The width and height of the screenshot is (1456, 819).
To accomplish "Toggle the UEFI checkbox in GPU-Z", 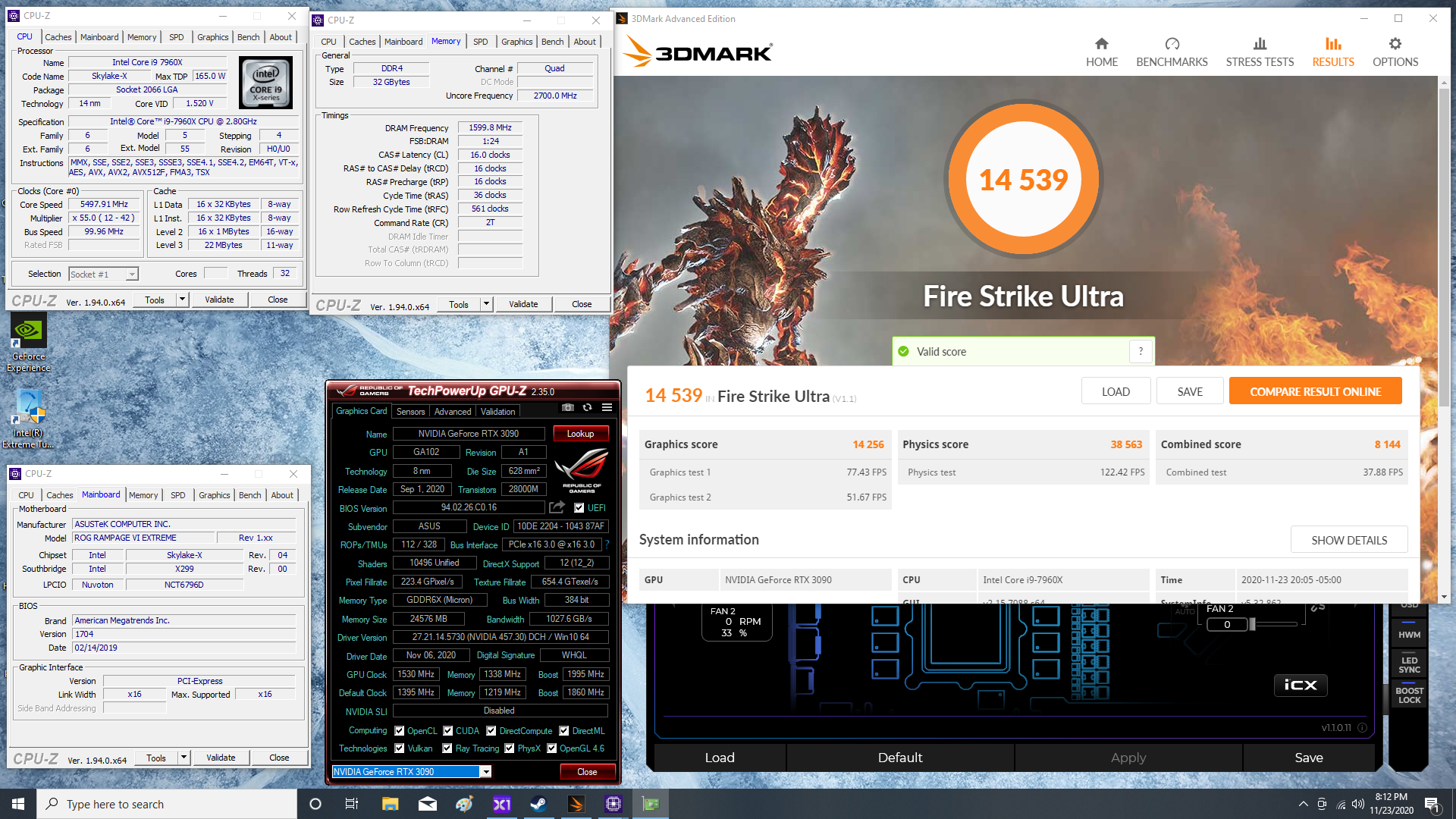I will tap(579, 508).
